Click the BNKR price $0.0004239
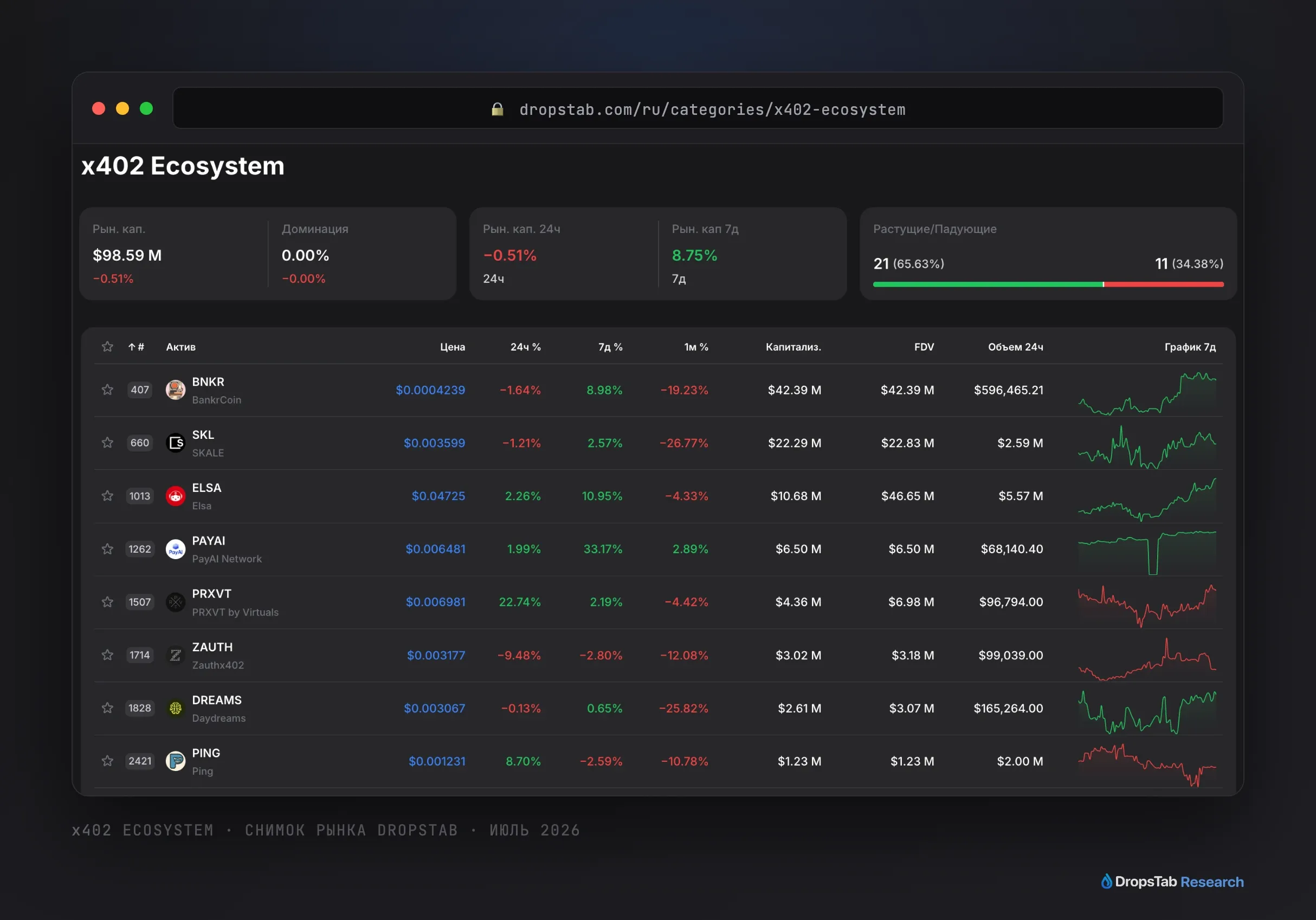 pos(430,390)
